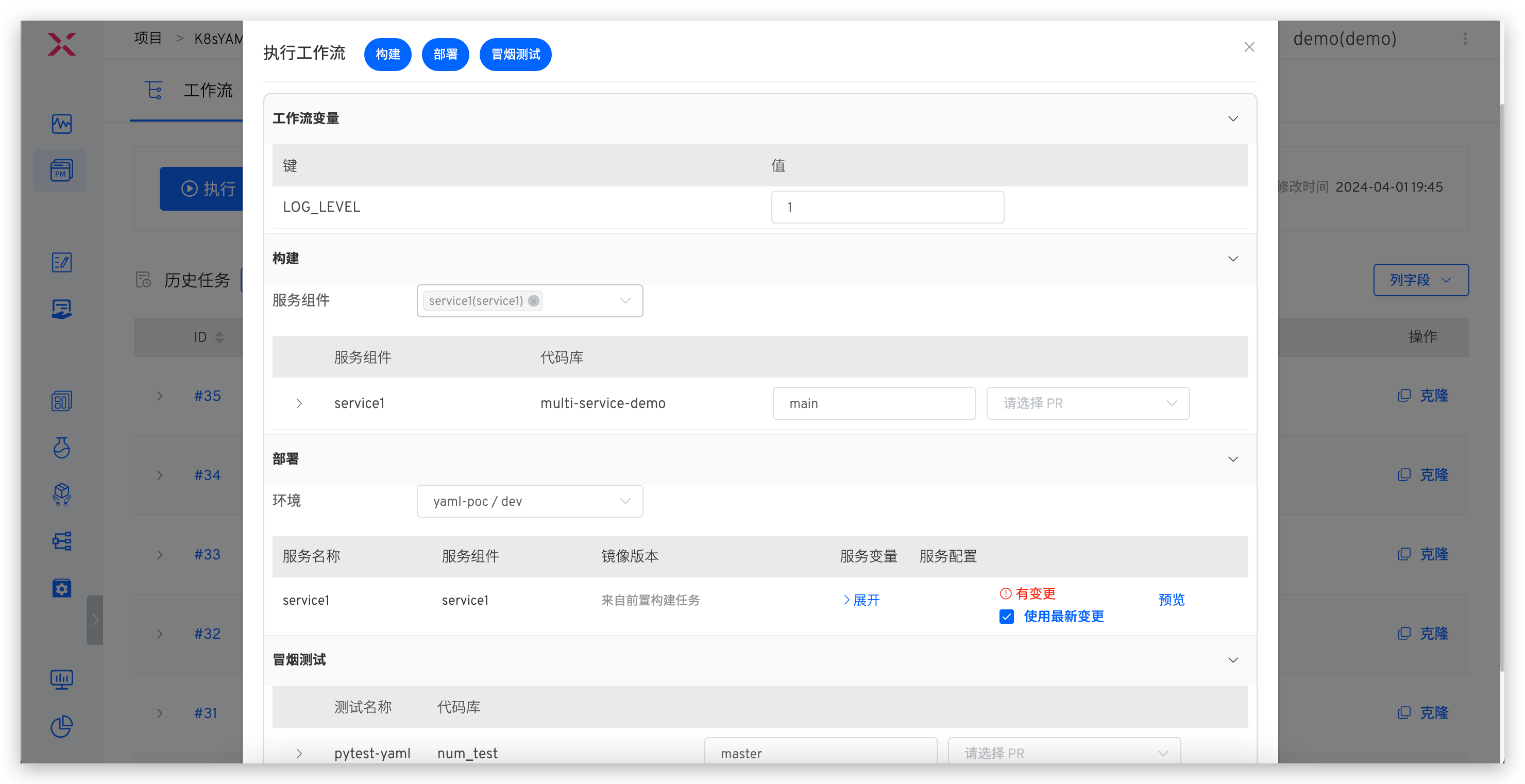Open the pipeline flowchart sidebar icon
This screenshot has height=784, width=1525.
pyautogui.click(x=62, y=541)
